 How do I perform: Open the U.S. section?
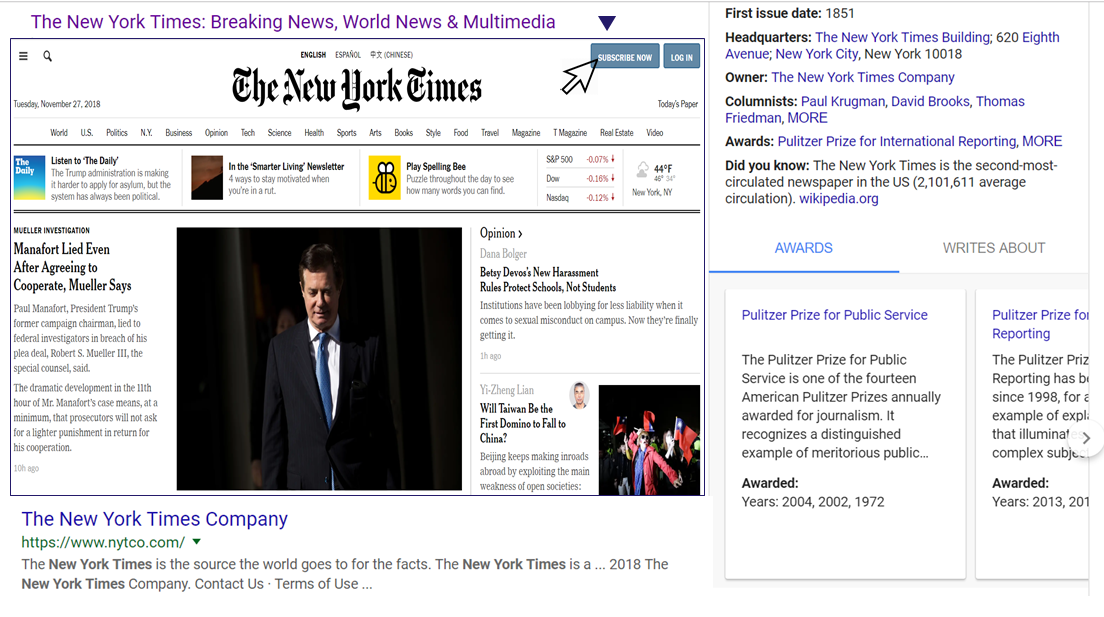click(x=87, y=132)
